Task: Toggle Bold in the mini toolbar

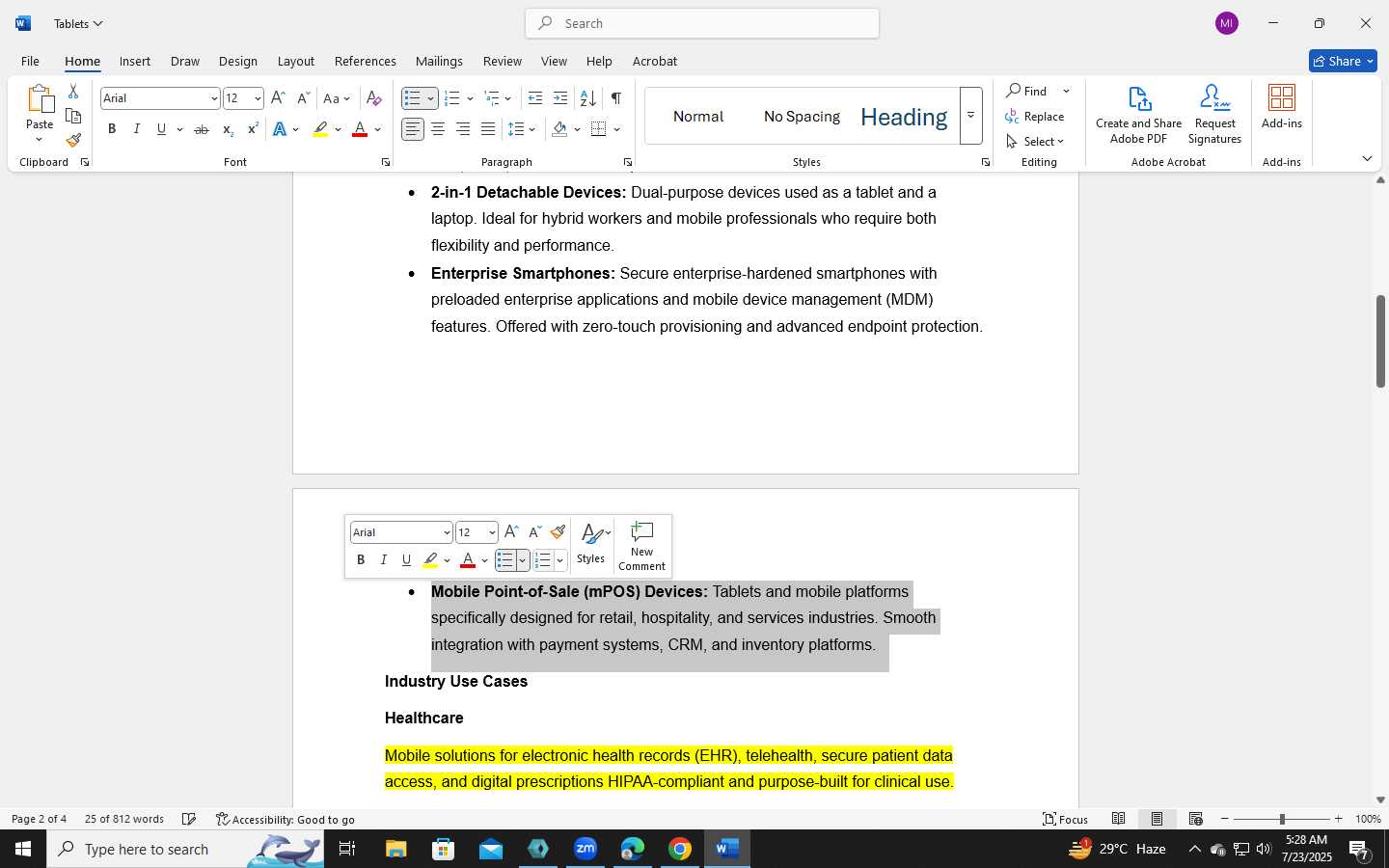Action: click(x=361, y=559)
